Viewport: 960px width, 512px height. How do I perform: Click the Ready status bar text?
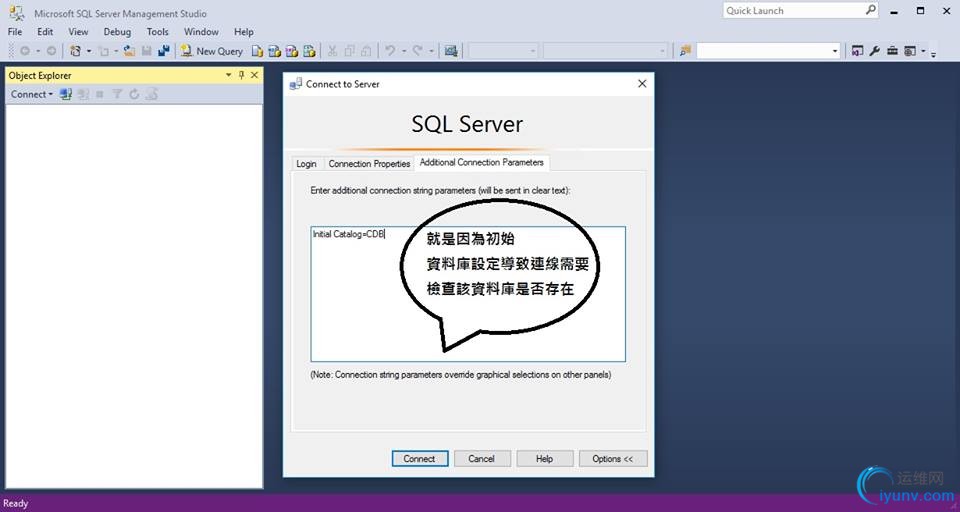click(x=16, y=503)
